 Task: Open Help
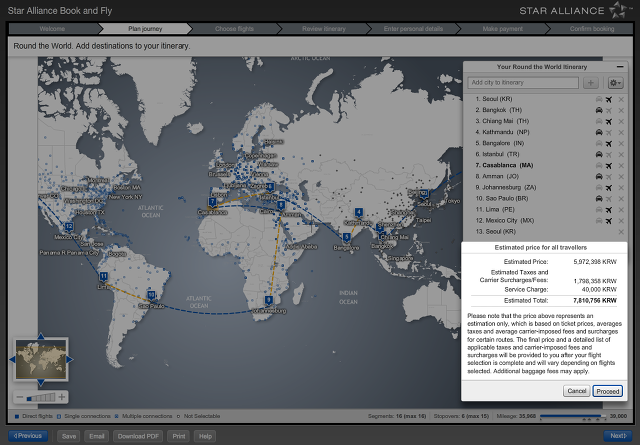pyautogui.click(x=205, y=436)
